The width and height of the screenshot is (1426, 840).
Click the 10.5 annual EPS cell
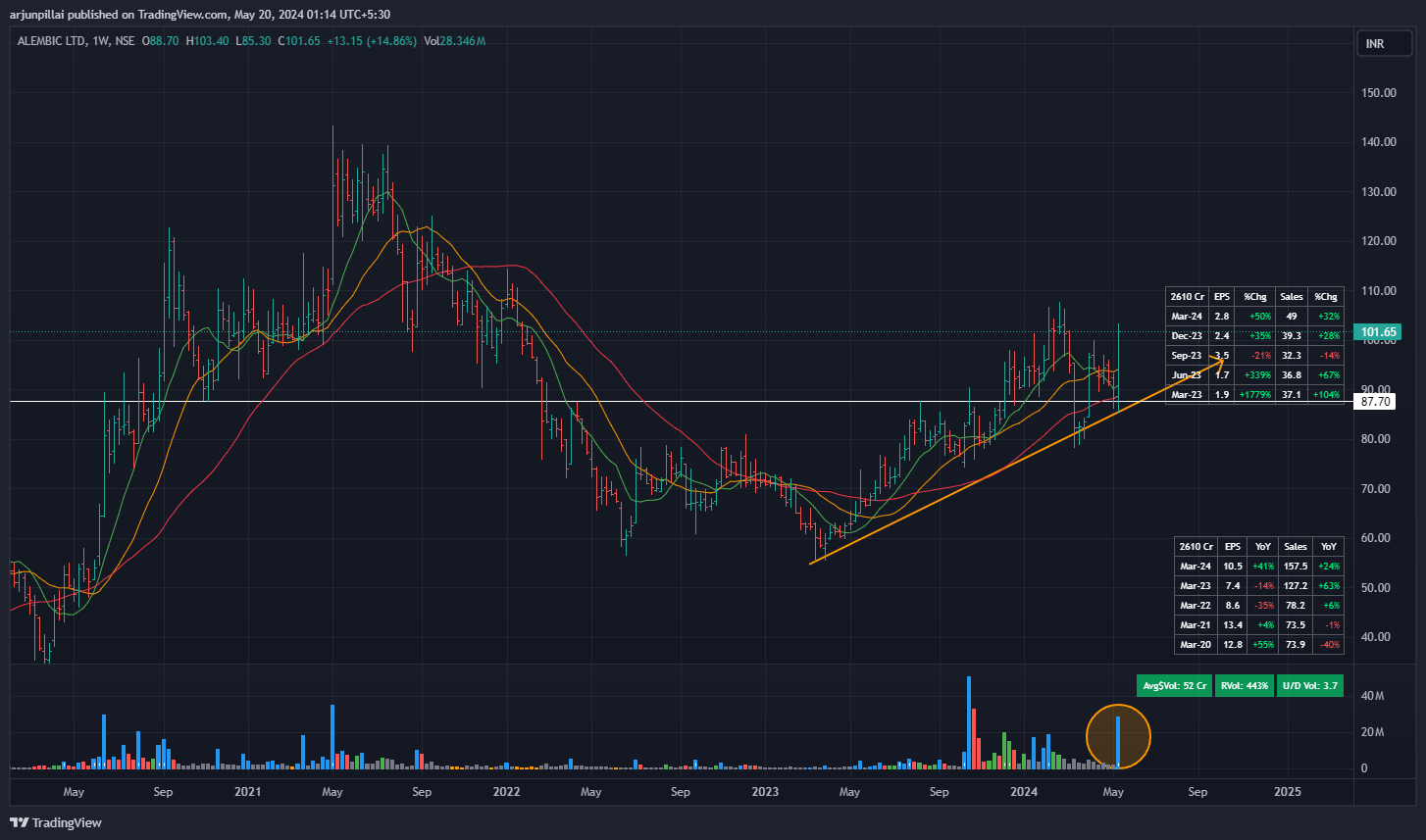(x=1233, y=566)
